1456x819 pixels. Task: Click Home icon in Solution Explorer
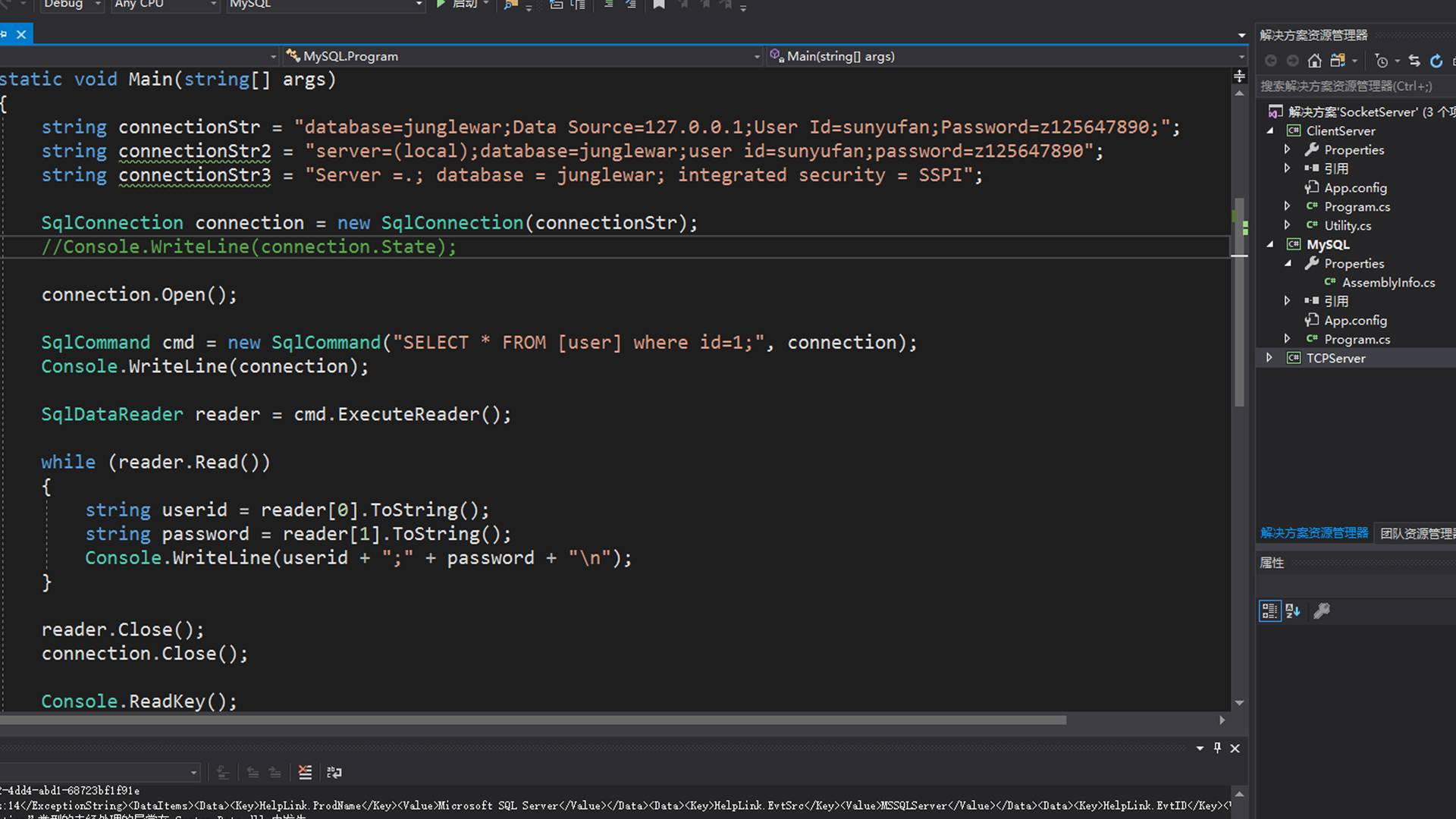pyautogui.click(x=1315, y=61)
